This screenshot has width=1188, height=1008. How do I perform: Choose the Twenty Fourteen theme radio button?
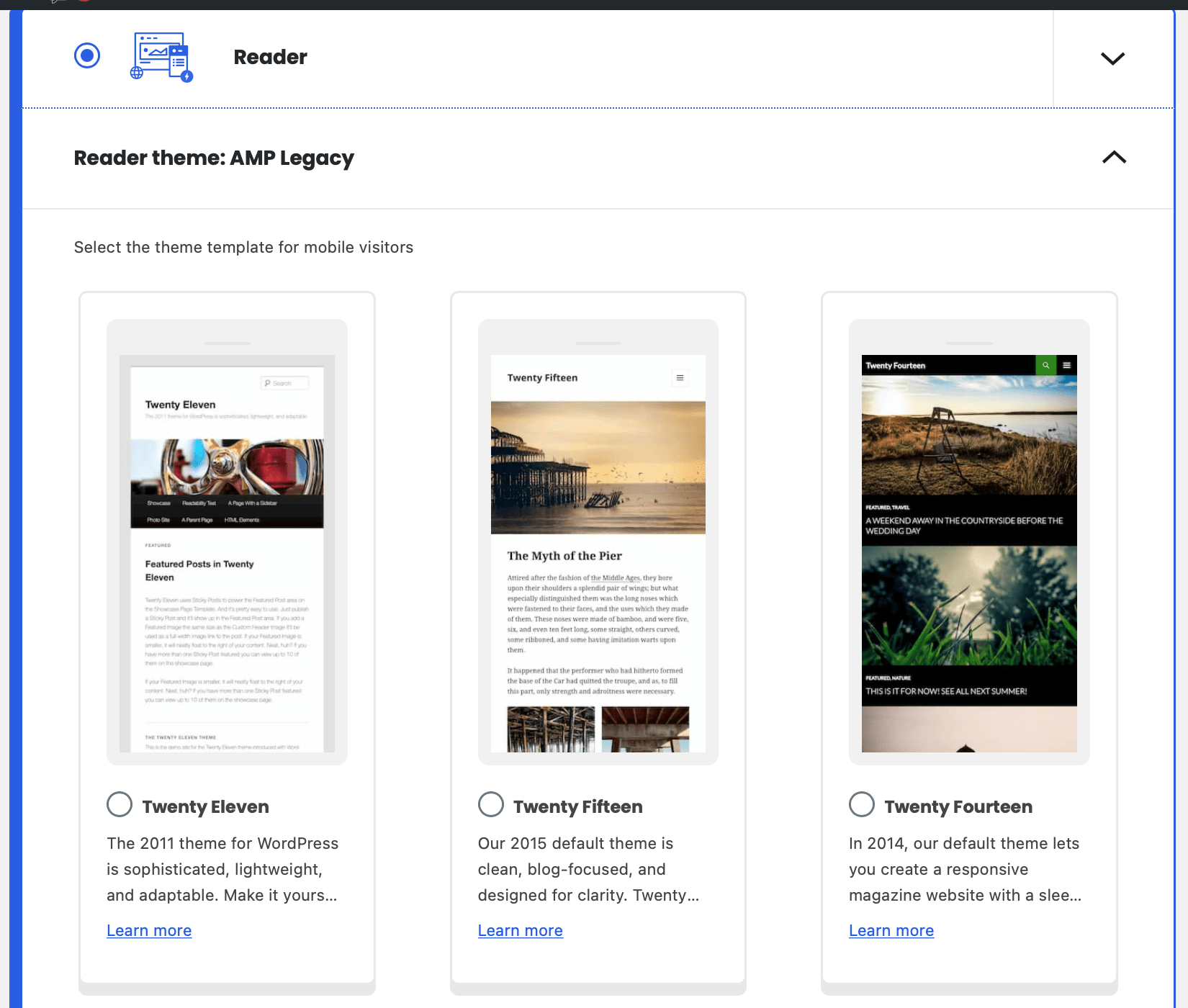[862, 804]
